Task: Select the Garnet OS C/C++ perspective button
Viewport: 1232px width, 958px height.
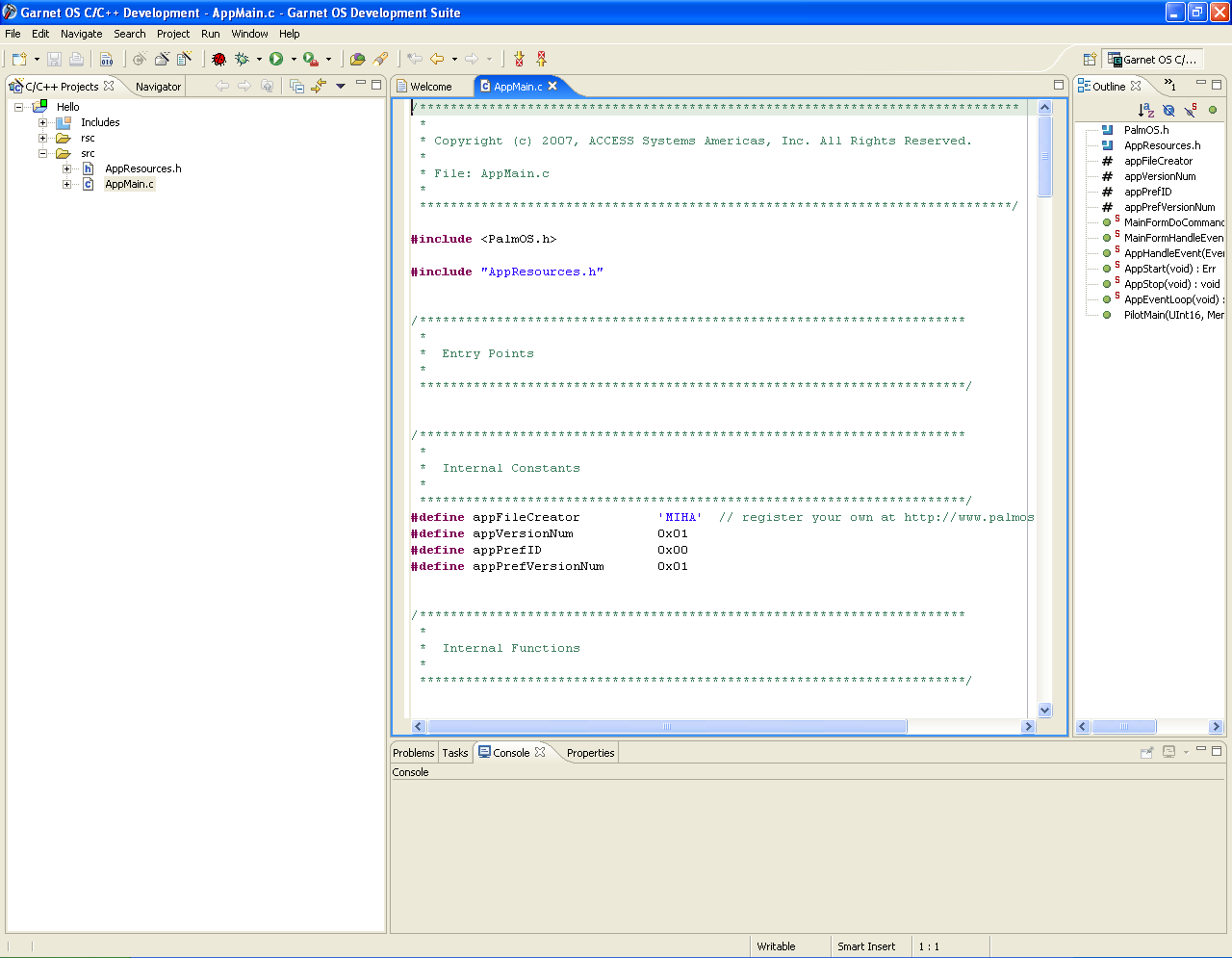Action: point(1152,60)
